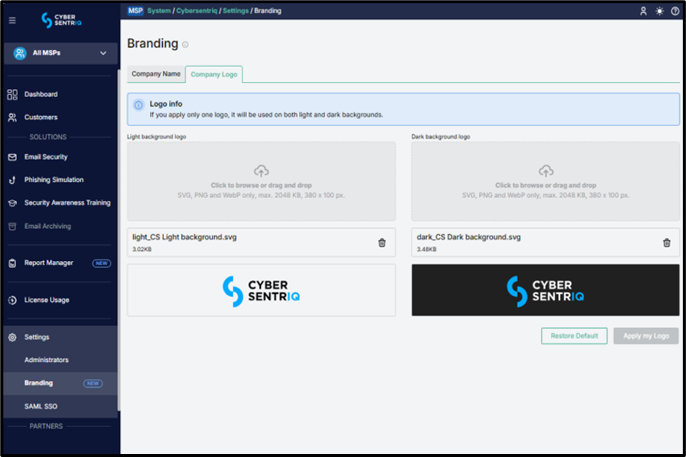Click the Restore Default button

(x=574, y=336)
